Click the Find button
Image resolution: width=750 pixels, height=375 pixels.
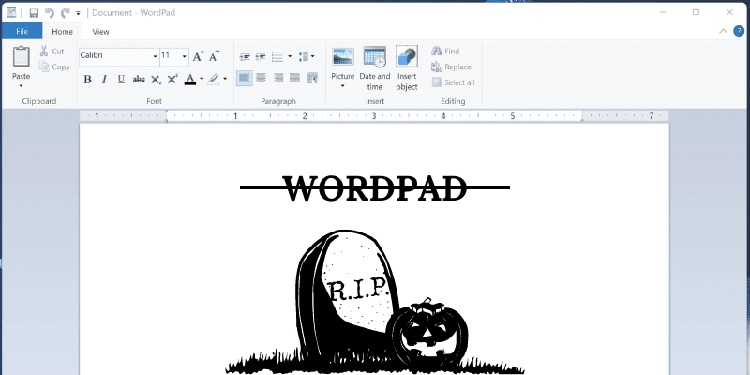[x=445, y=51]
